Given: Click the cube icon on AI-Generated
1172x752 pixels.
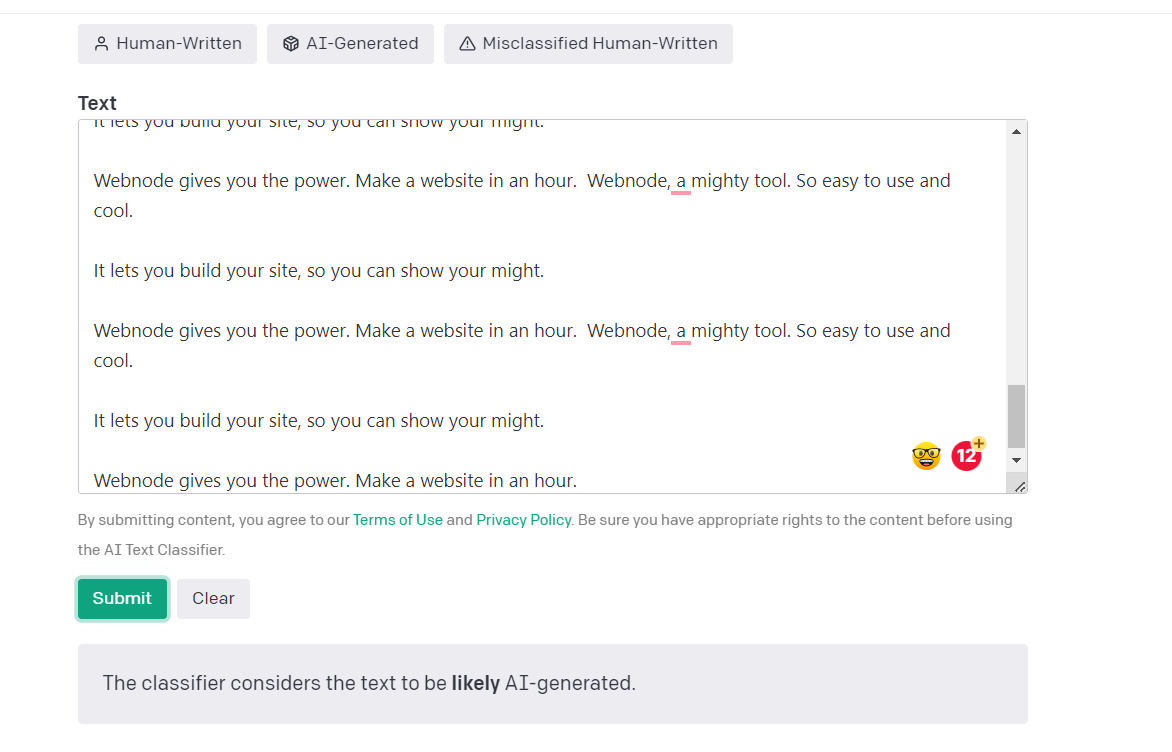Looking at the screenshot, I should [x=291, y=44].
